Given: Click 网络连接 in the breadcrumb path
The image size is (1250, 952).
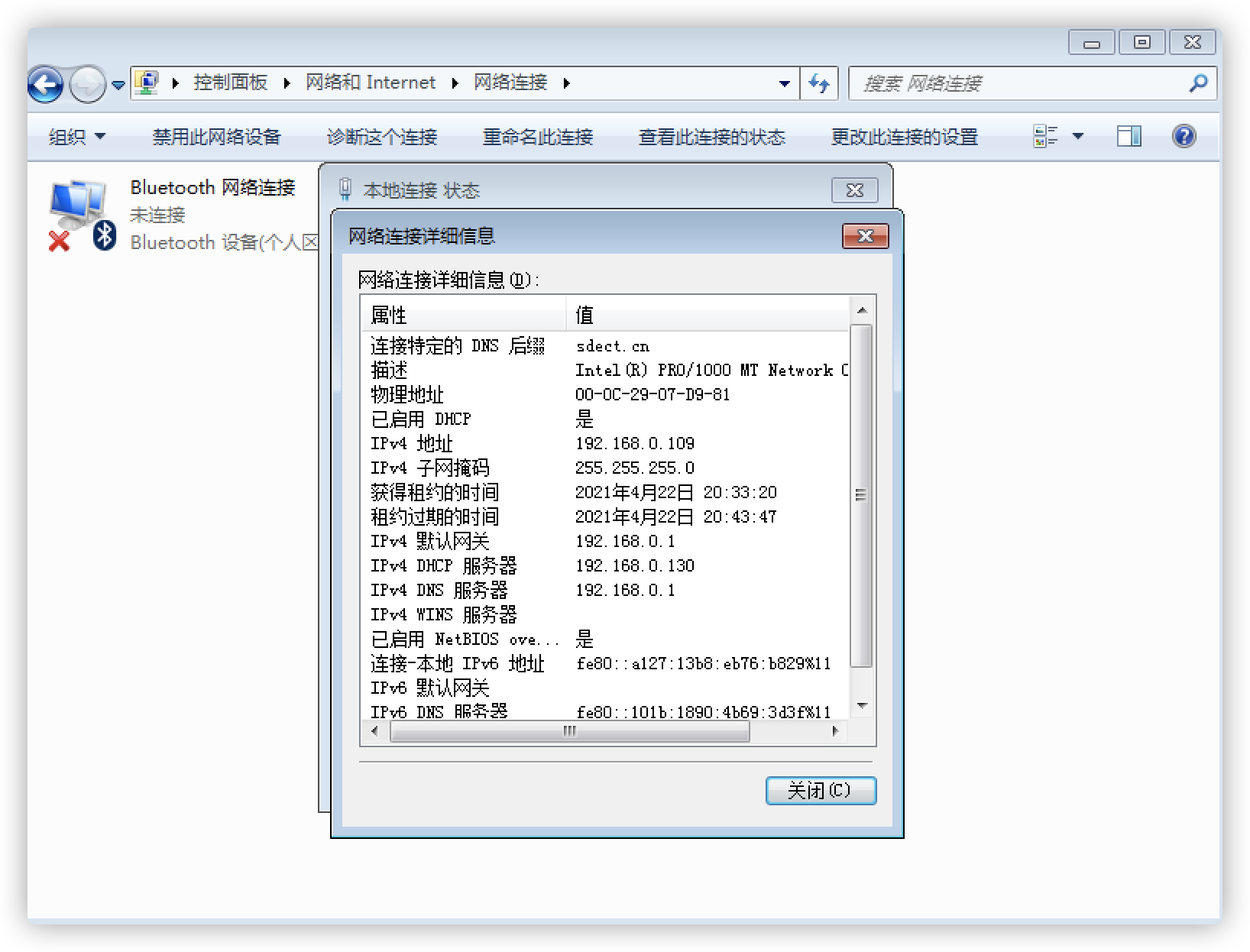Looking at the screenshot, I should point(510,83).
